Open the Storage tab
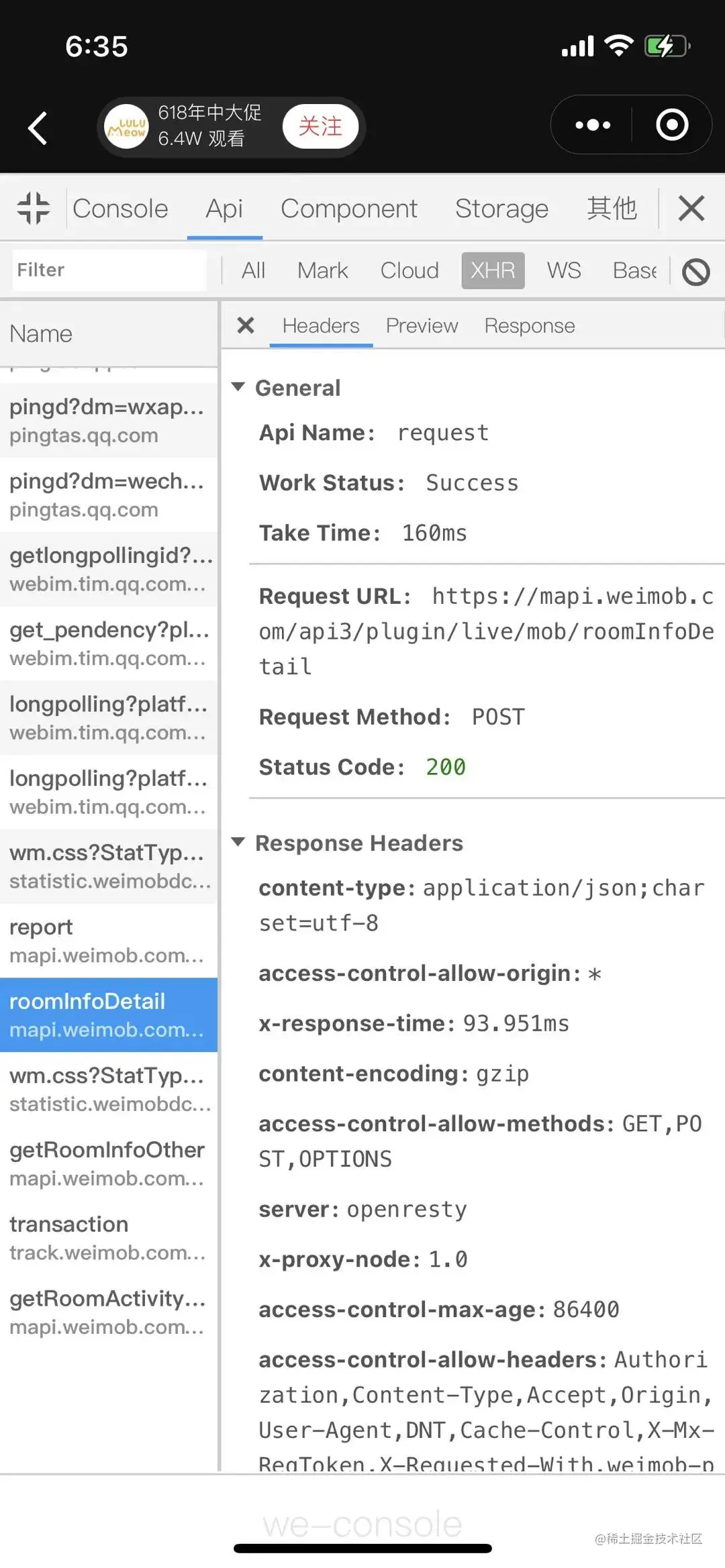This screenshot has width=725, height=1568. click(x=501, y=209)
